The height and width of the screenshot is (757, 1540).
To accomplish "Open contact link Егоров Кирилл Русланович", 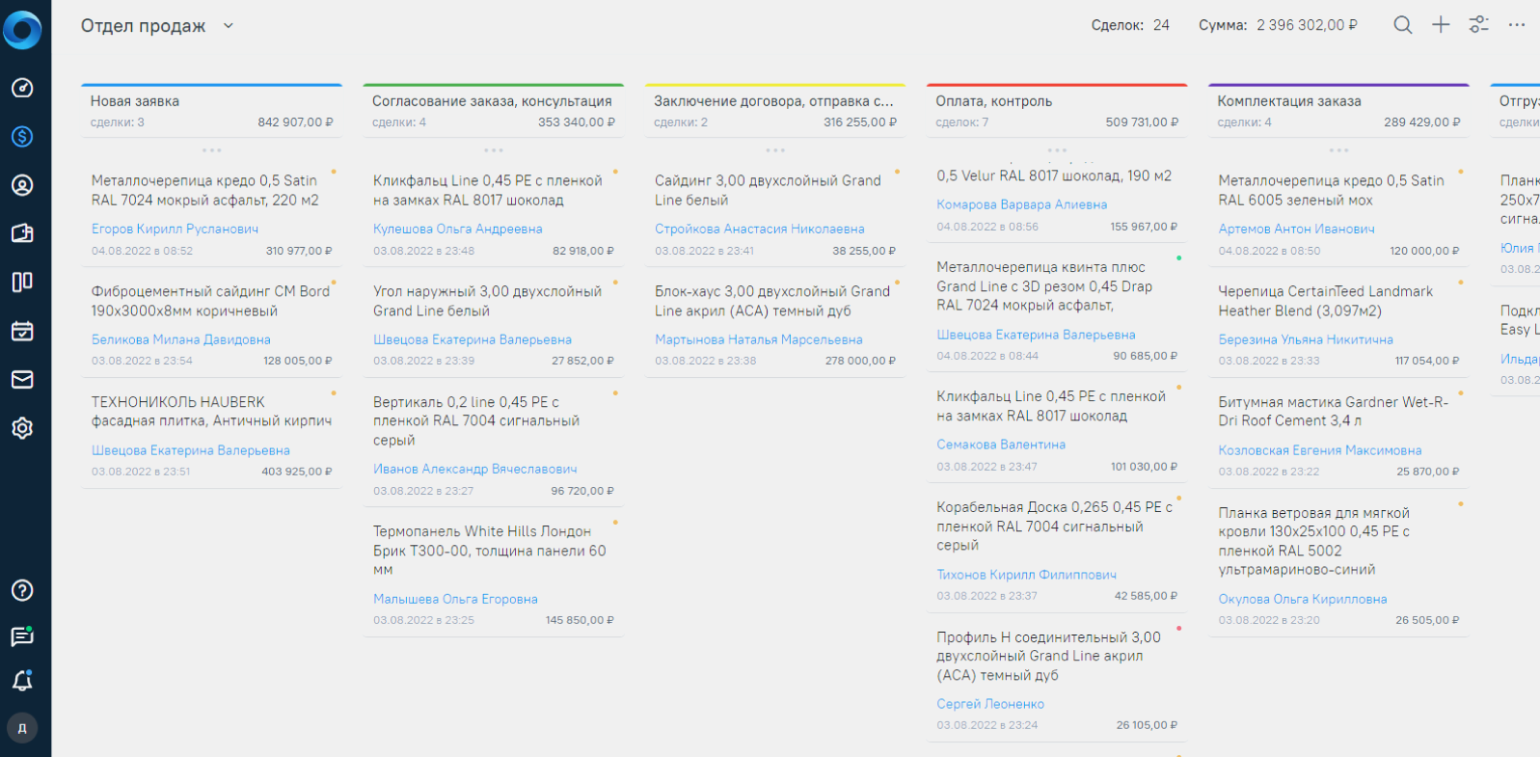I will tap(174, 229).
